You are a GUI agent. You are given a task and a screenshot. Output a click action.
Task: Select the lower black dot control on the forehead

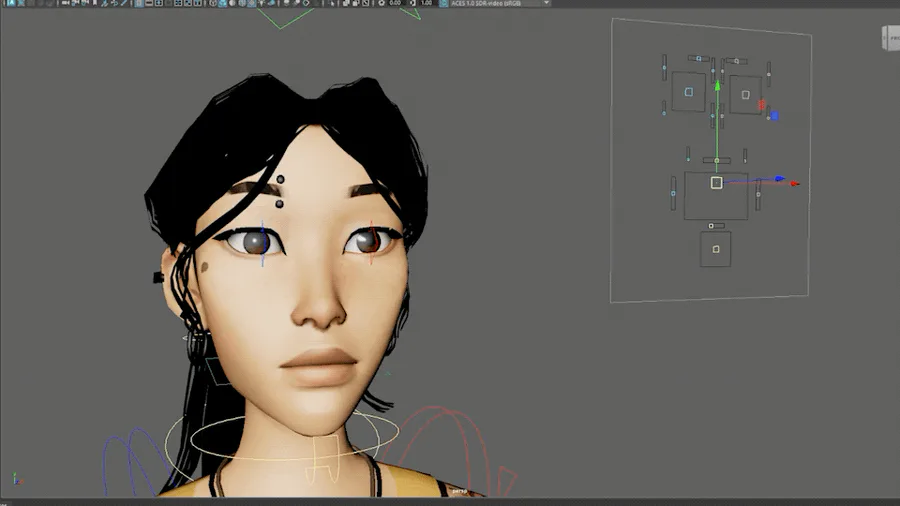(x=279, y=204)
